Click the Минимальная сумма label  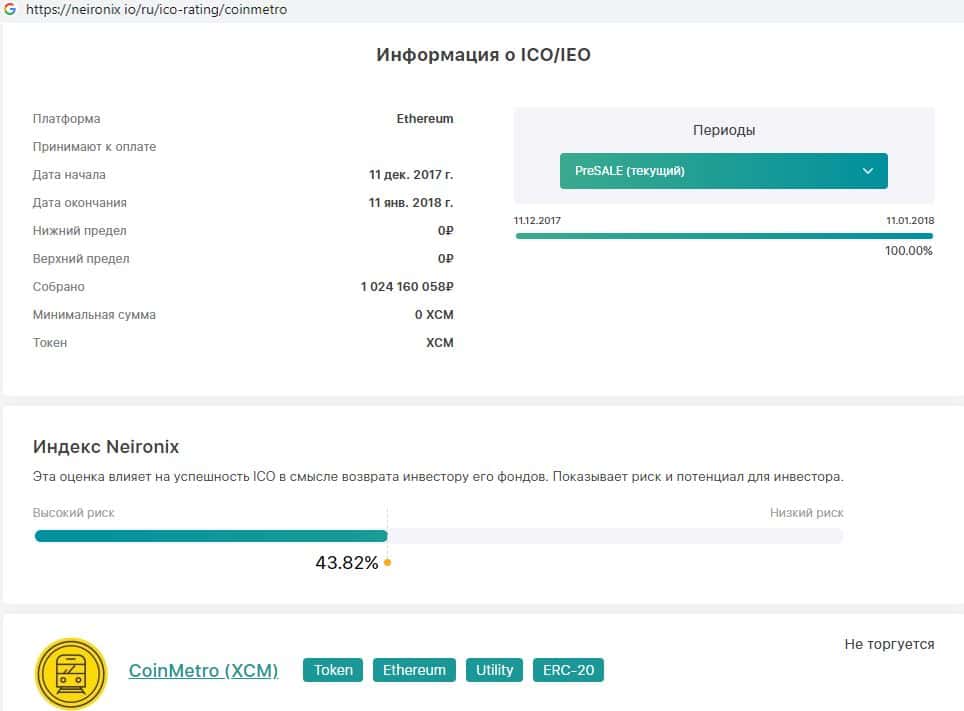(x=94, y=315)
